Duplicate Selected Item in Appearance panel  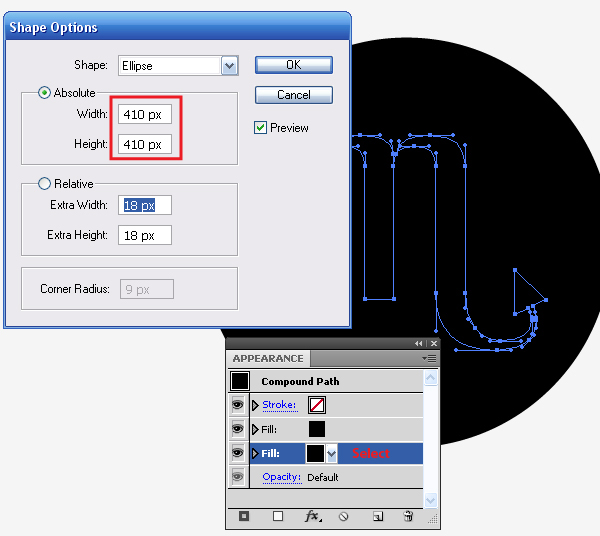378,516
